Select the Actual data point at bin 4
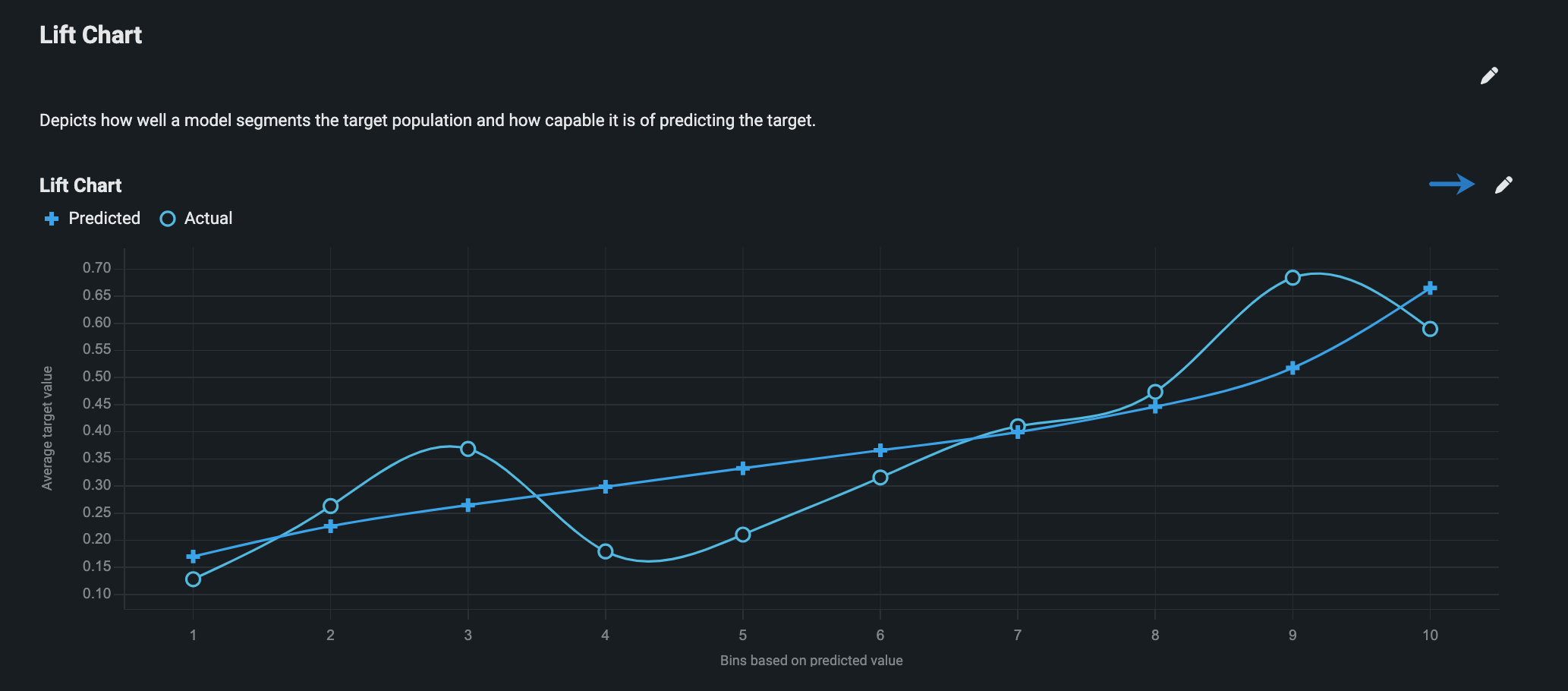 click(x=606, y=551)
